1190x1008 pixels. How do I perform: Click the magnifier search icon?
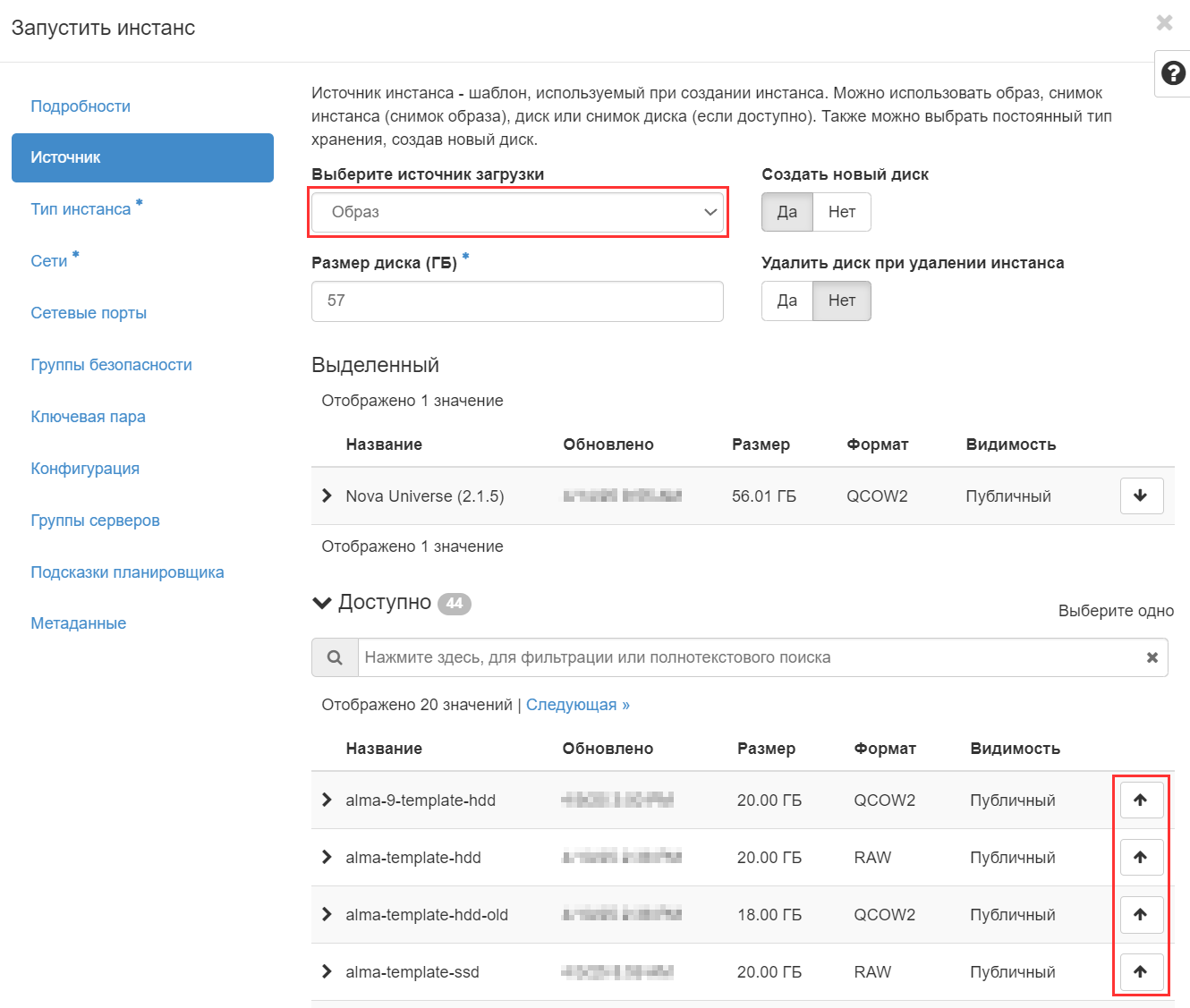coord(335,657)
